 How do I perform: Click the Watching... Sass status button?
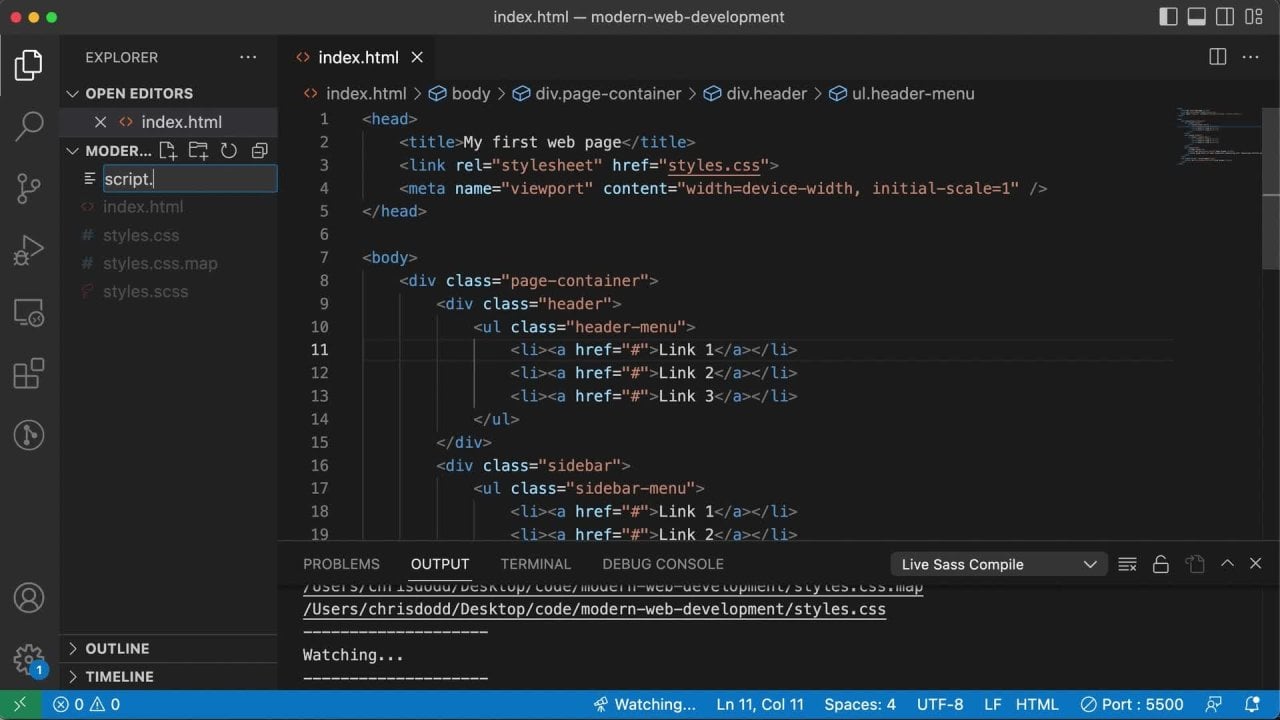(x=644, y=704)
